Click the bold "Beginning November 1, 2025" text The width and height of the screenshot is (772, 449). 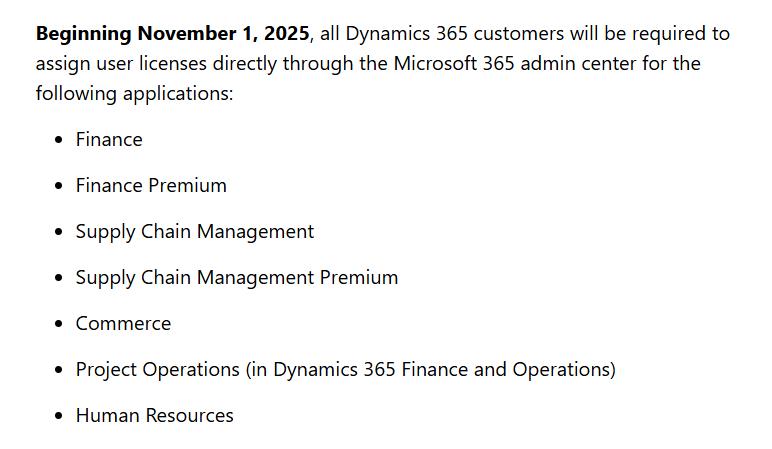point(173,34)
